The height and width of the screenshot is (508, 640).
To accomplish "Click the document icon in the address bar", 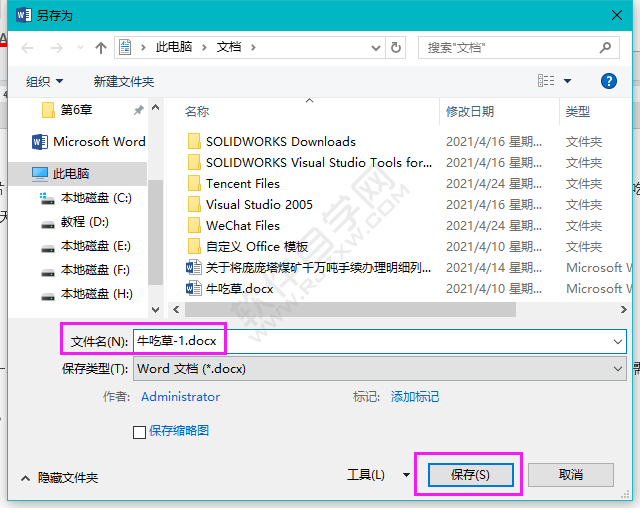I will pyautogui.click(x=125, y=47).
